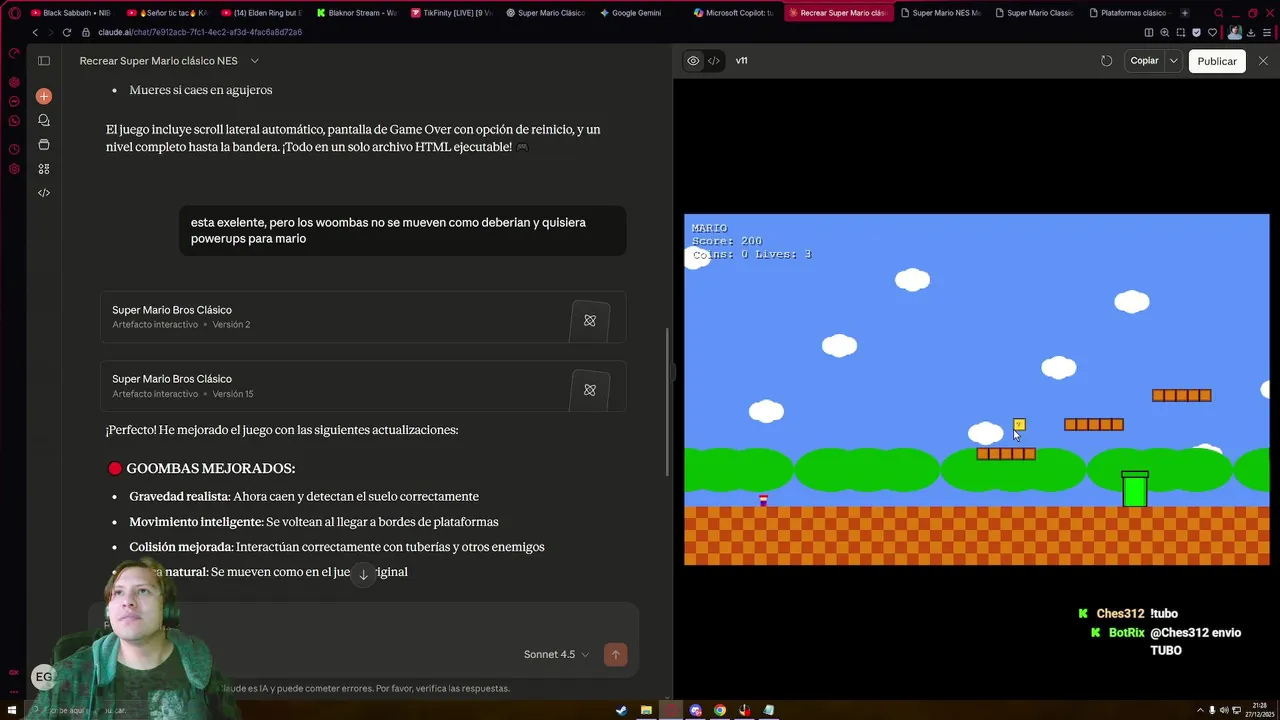Expand the conversation title dropdown

[x=255, y=61]
